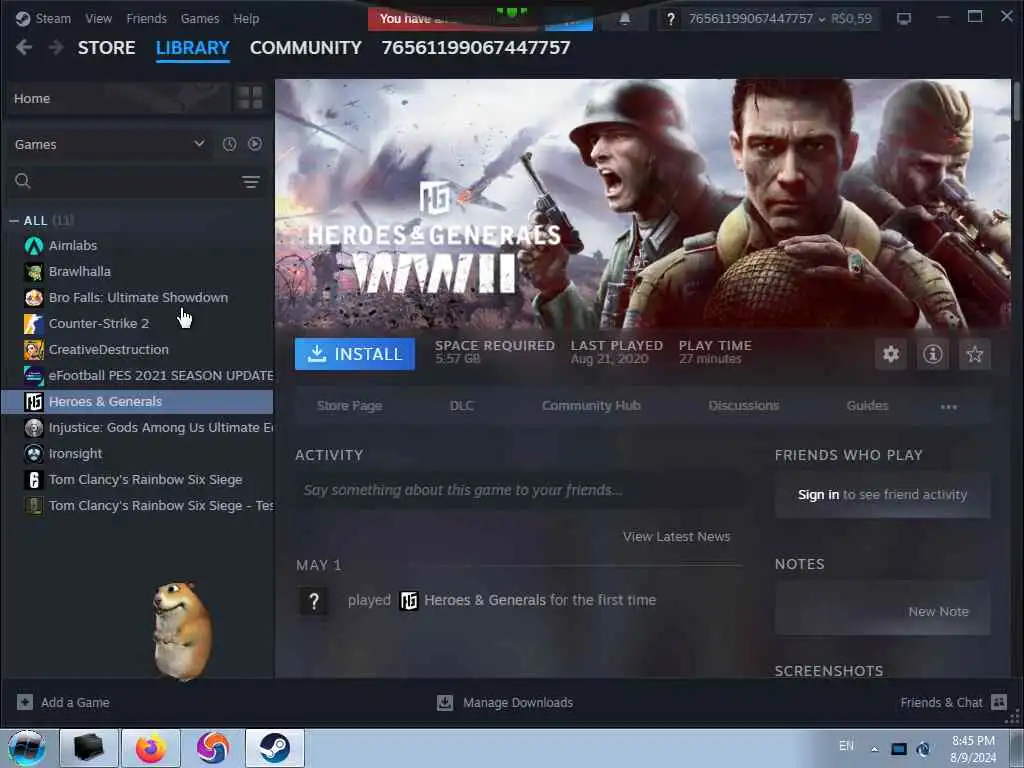Screen dimensions: 1024x768
Task: Click View Latest News
Action: (677, 536)
